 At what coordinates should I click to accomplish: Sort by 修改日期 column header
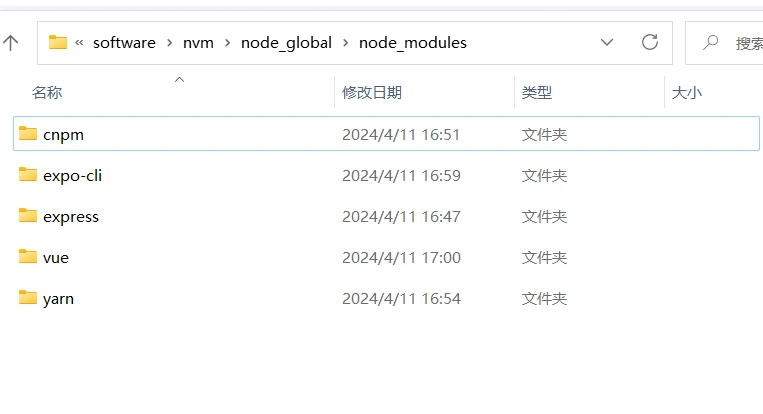(372, 92)
